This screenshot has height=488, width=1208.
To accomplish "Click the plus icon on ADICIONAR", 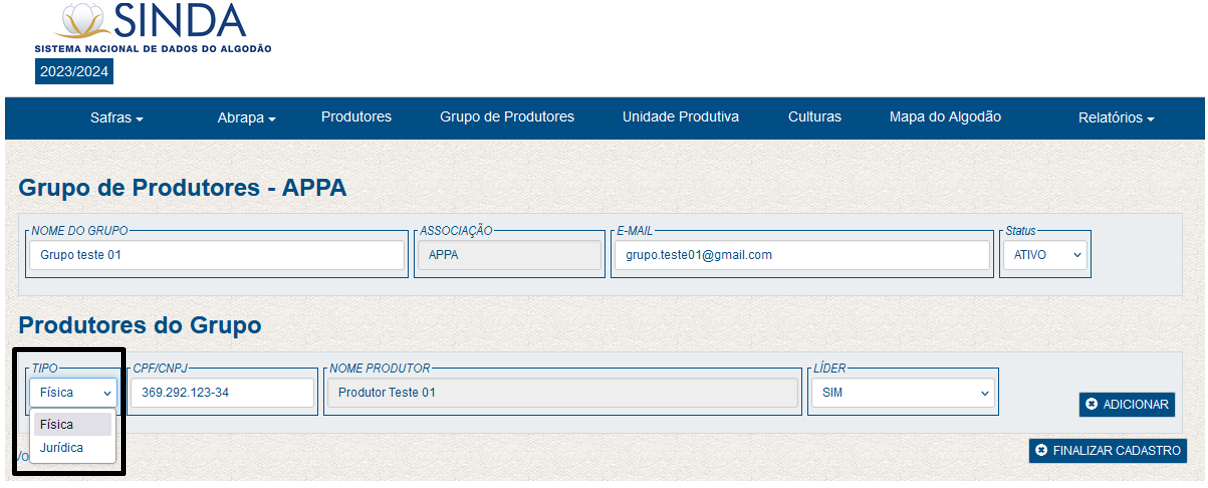I will coord(1092,404).
